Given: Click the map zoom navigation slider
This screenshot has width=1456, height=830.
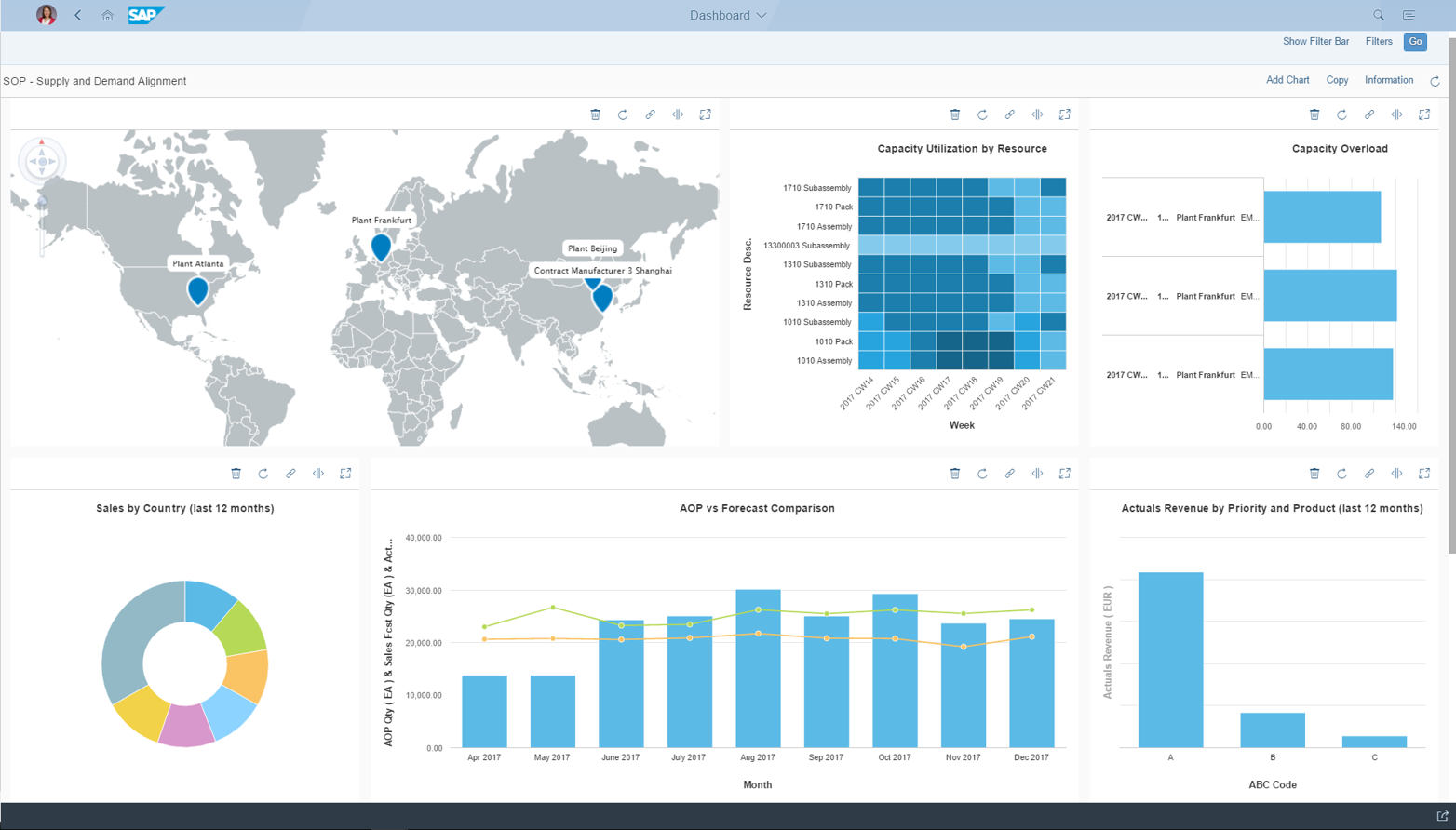Looking at the screenshot, I should point(41,200).
